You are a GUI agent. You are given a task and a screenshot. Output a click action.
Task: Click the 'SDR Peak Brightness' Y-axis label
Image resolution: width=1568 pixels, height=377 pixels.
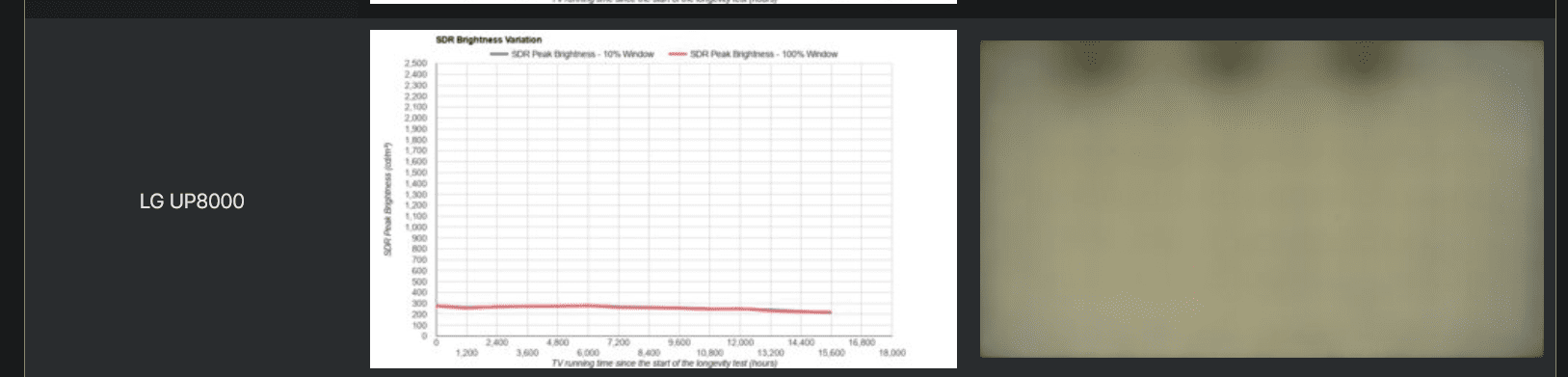tap(388, 199)
